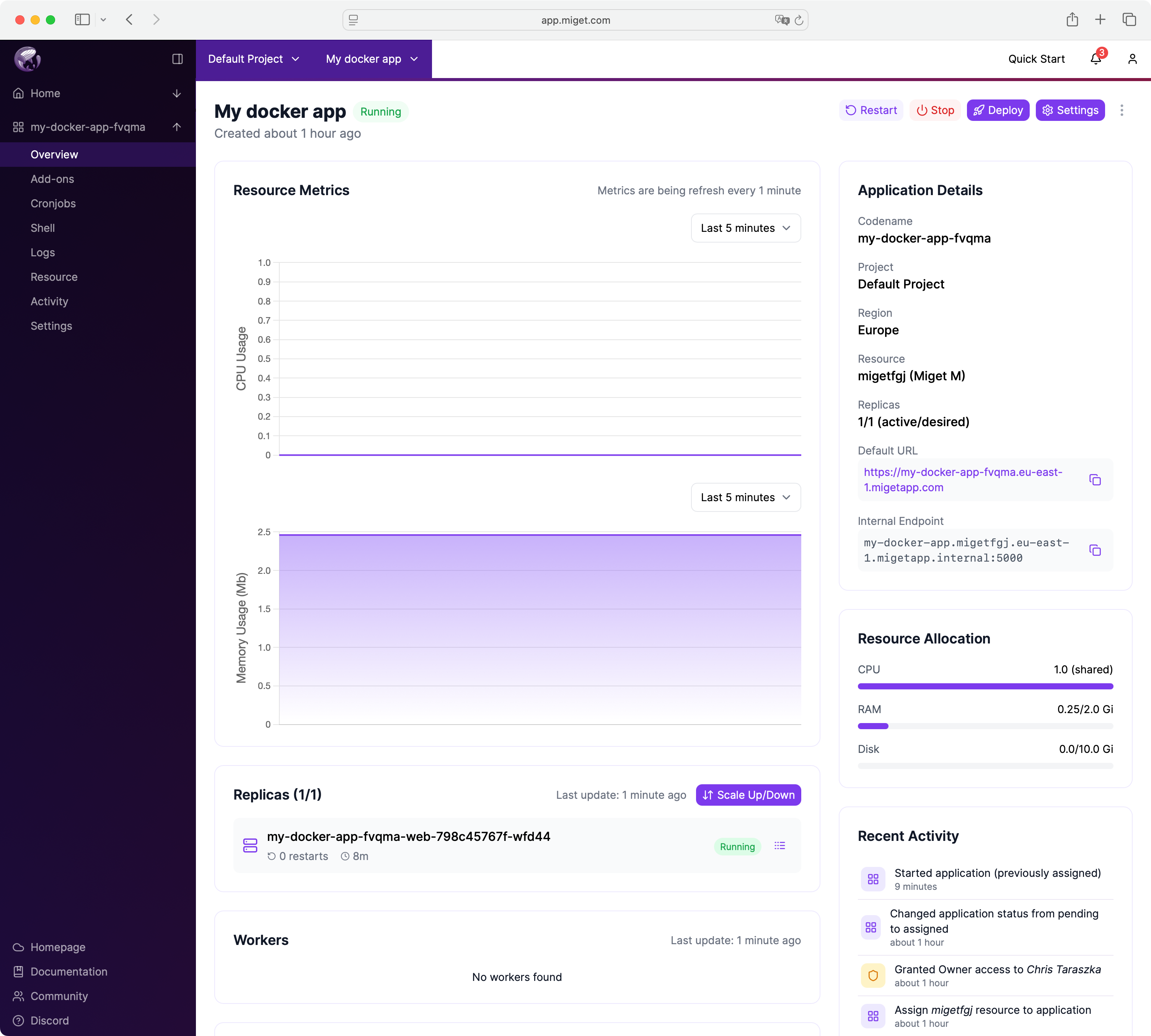The width and height of the screenshot is (1151, 1036).
Task: Open Safari share menu
Action: coord(1073,20)
